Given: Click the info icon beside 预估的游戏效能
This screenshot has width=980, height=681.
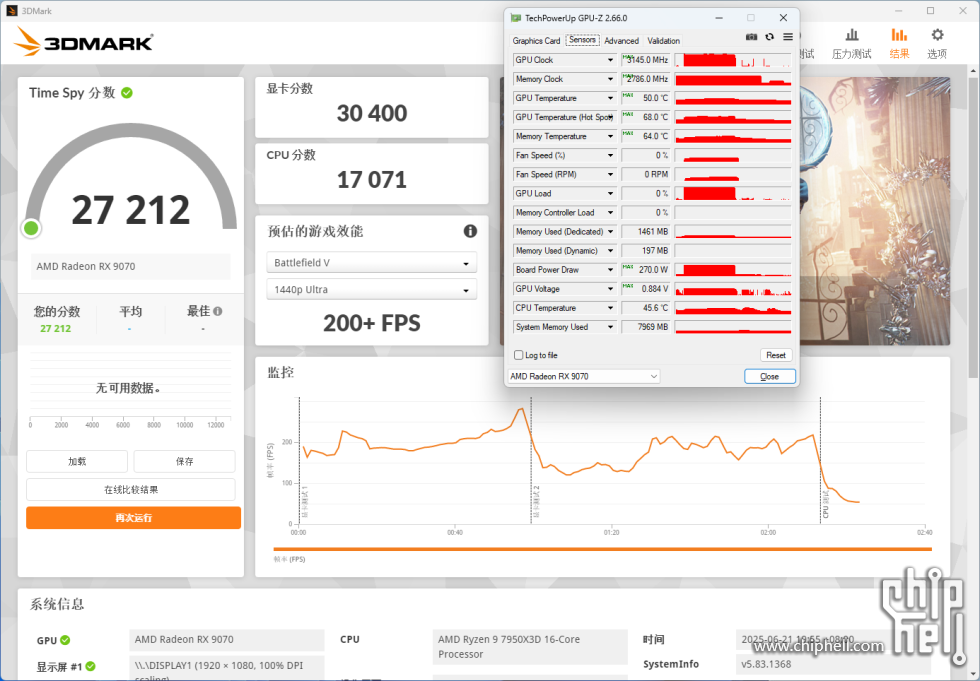Looking at the screenshot, I should click(x=470, y=231).
